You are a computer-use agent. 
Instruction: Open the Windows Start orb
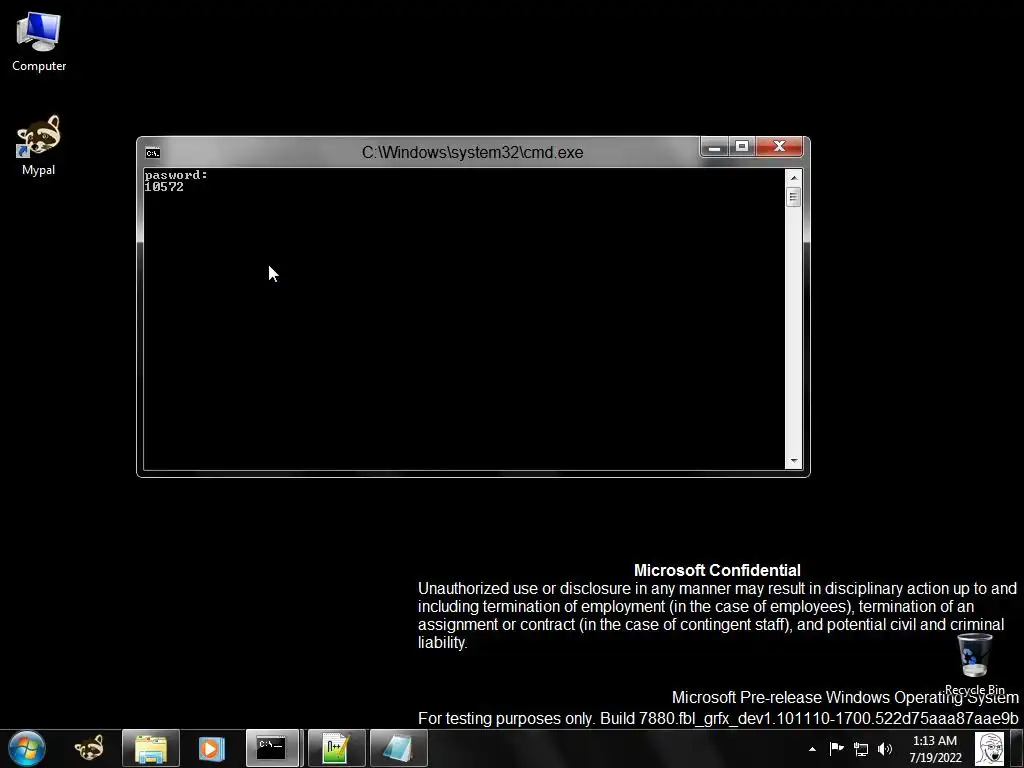point(27,748)
